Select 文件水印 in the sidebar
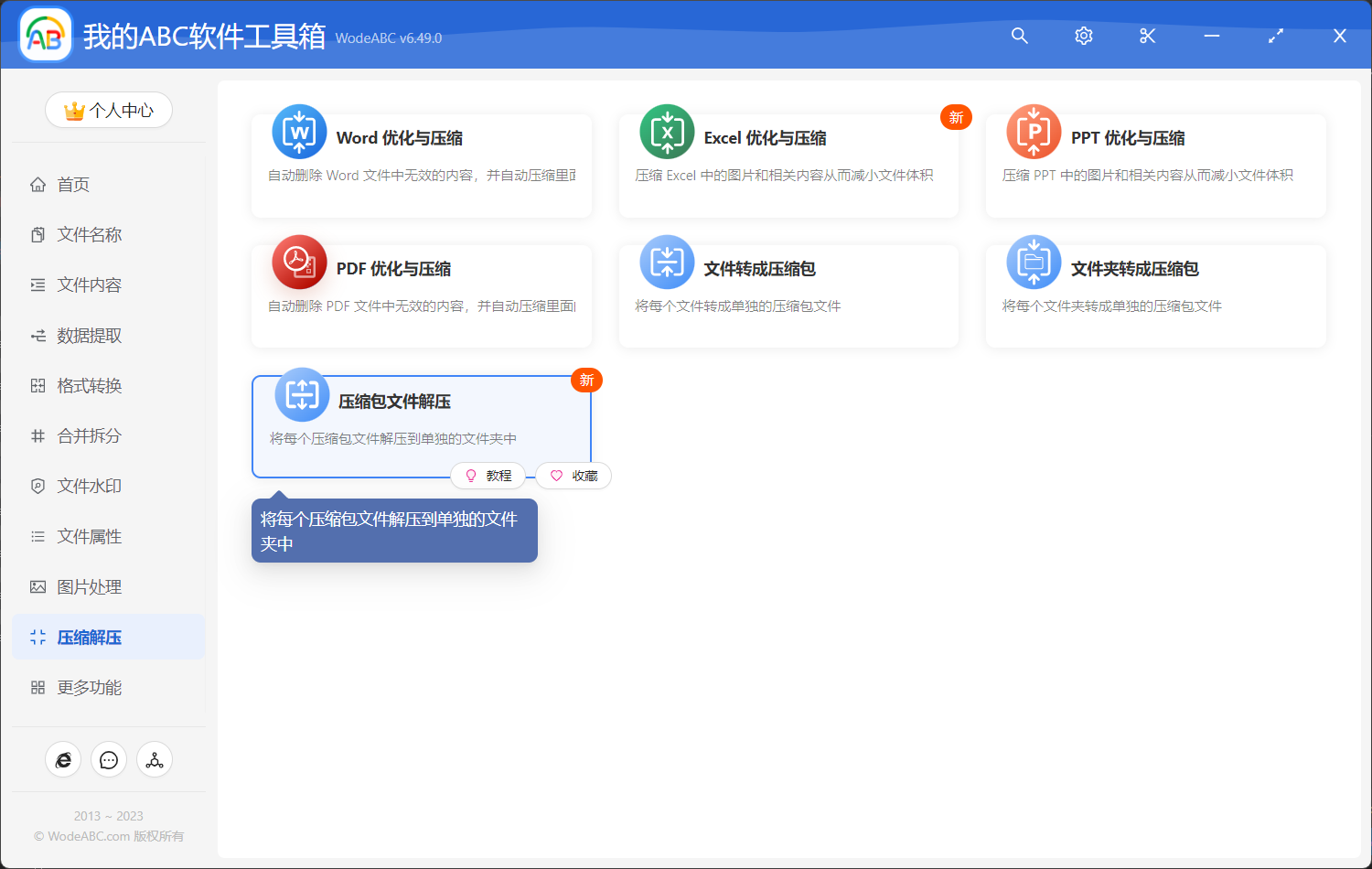 (x=89, y=487)
